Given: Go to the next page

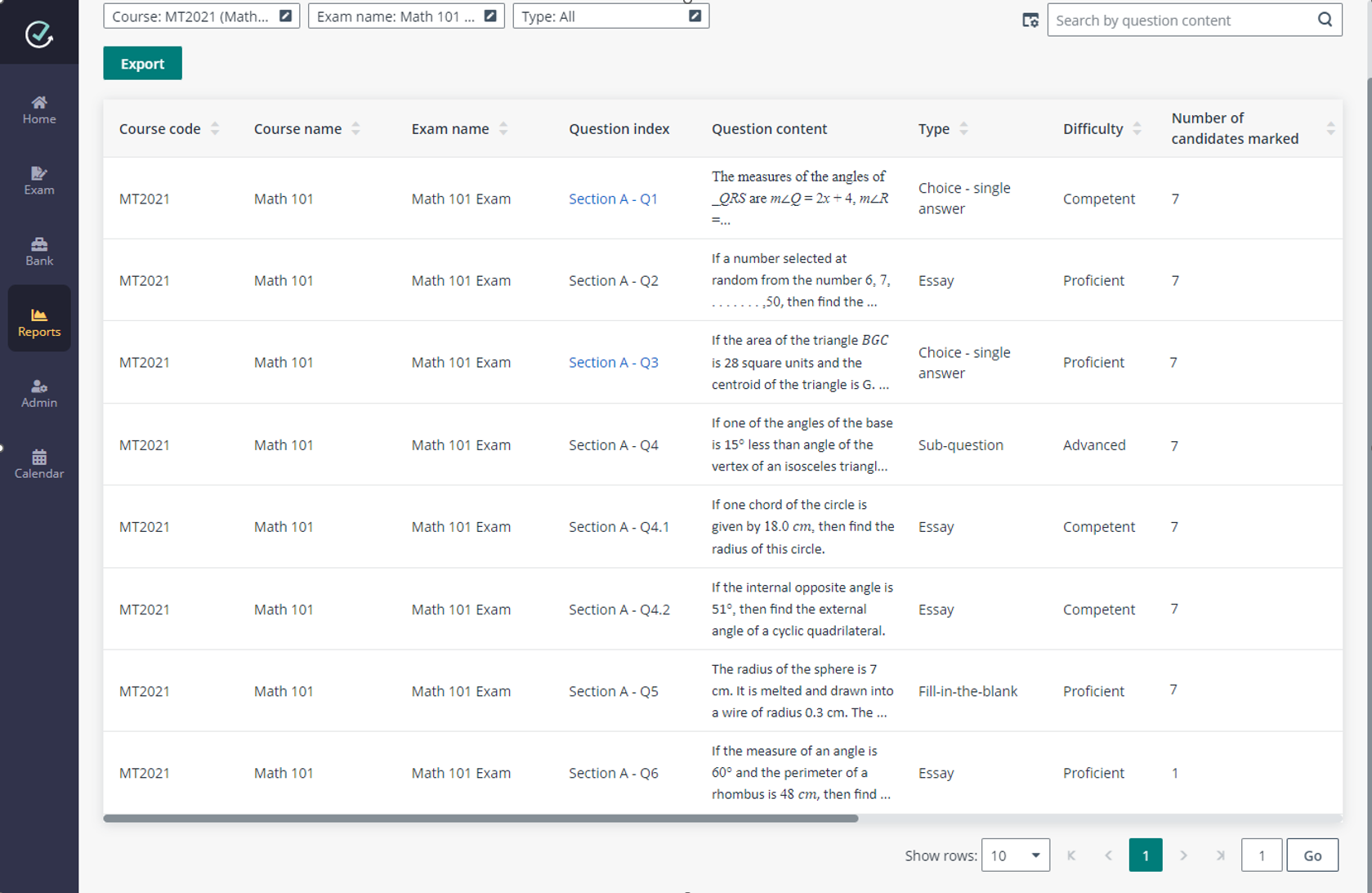Looking at the screenshot, I should tap(1183, 855).
